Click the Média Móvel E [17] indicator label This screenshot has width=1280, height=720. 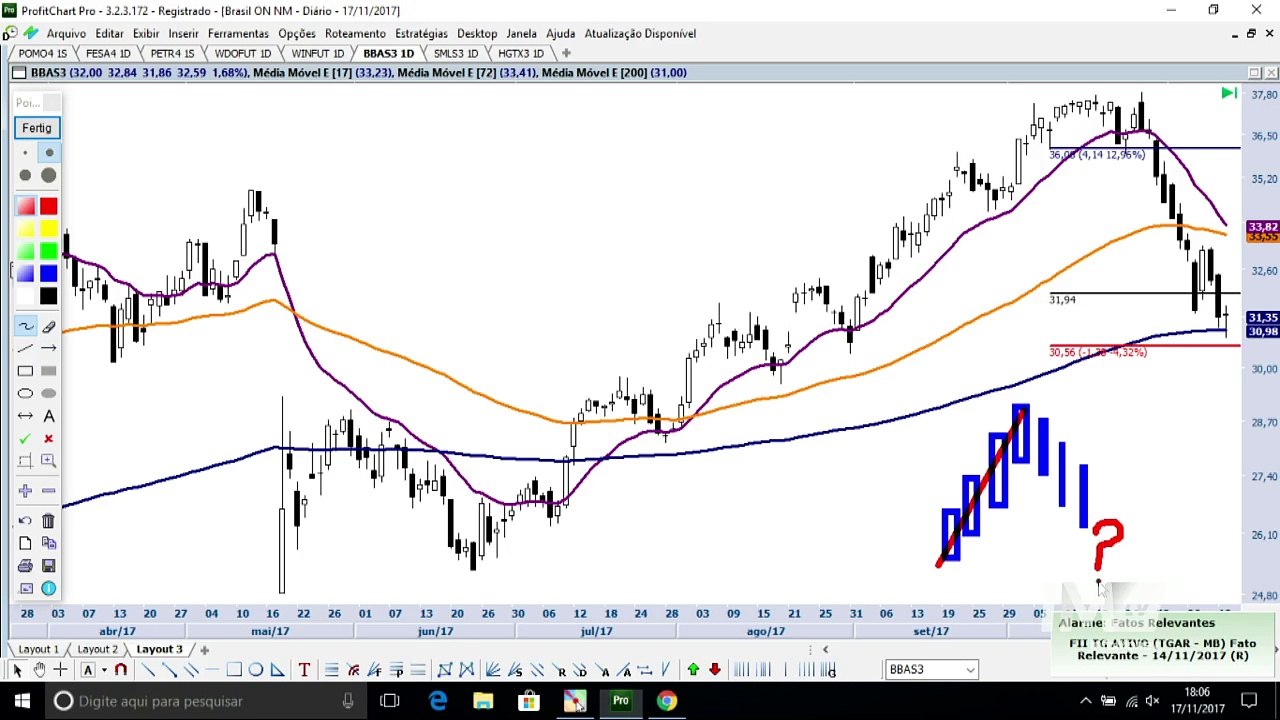click(x=322, y=72)
